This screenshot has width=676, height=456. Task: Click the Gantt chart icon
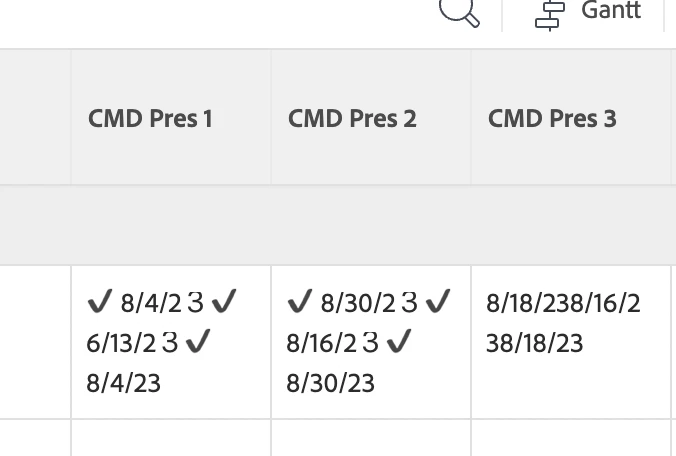coord(550,16)
